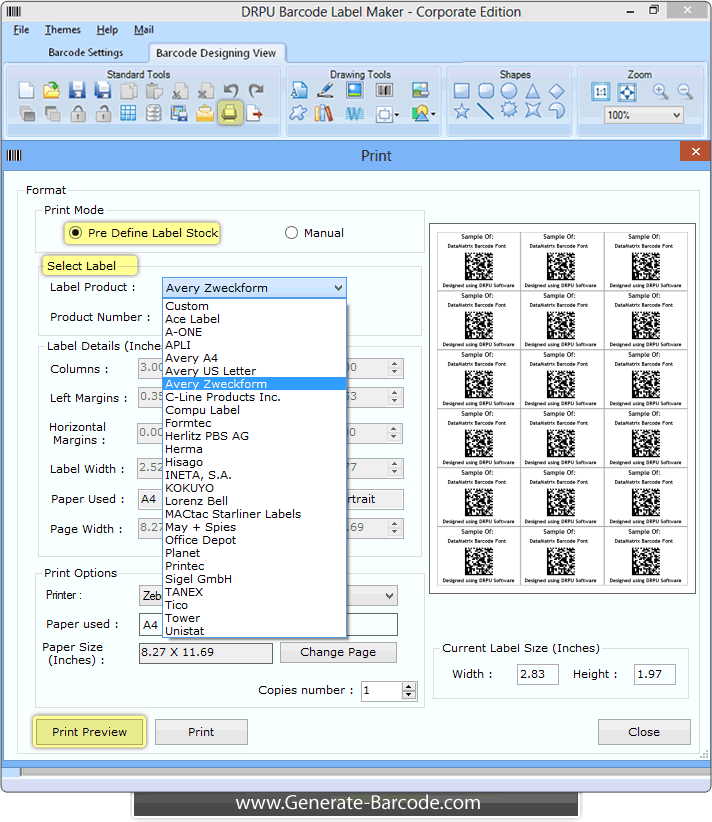Screen dimensions: 712x822
Task: Close the Print dialog with red X
Action: (x=696, y=152)
